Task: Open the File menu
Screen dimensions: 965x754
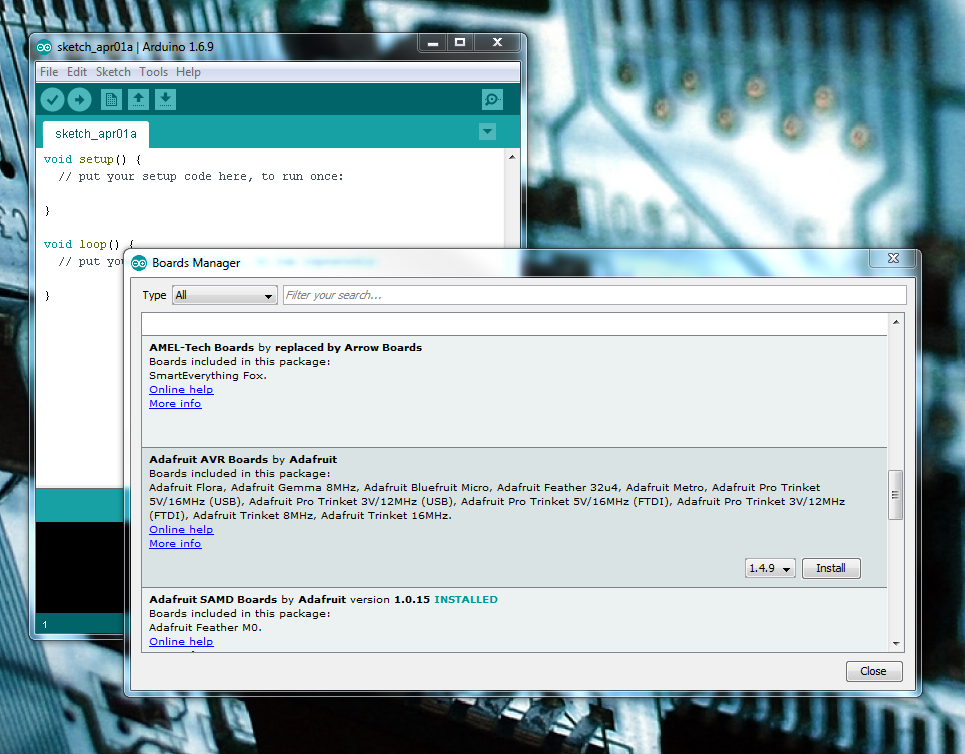Action: point(49,72)
